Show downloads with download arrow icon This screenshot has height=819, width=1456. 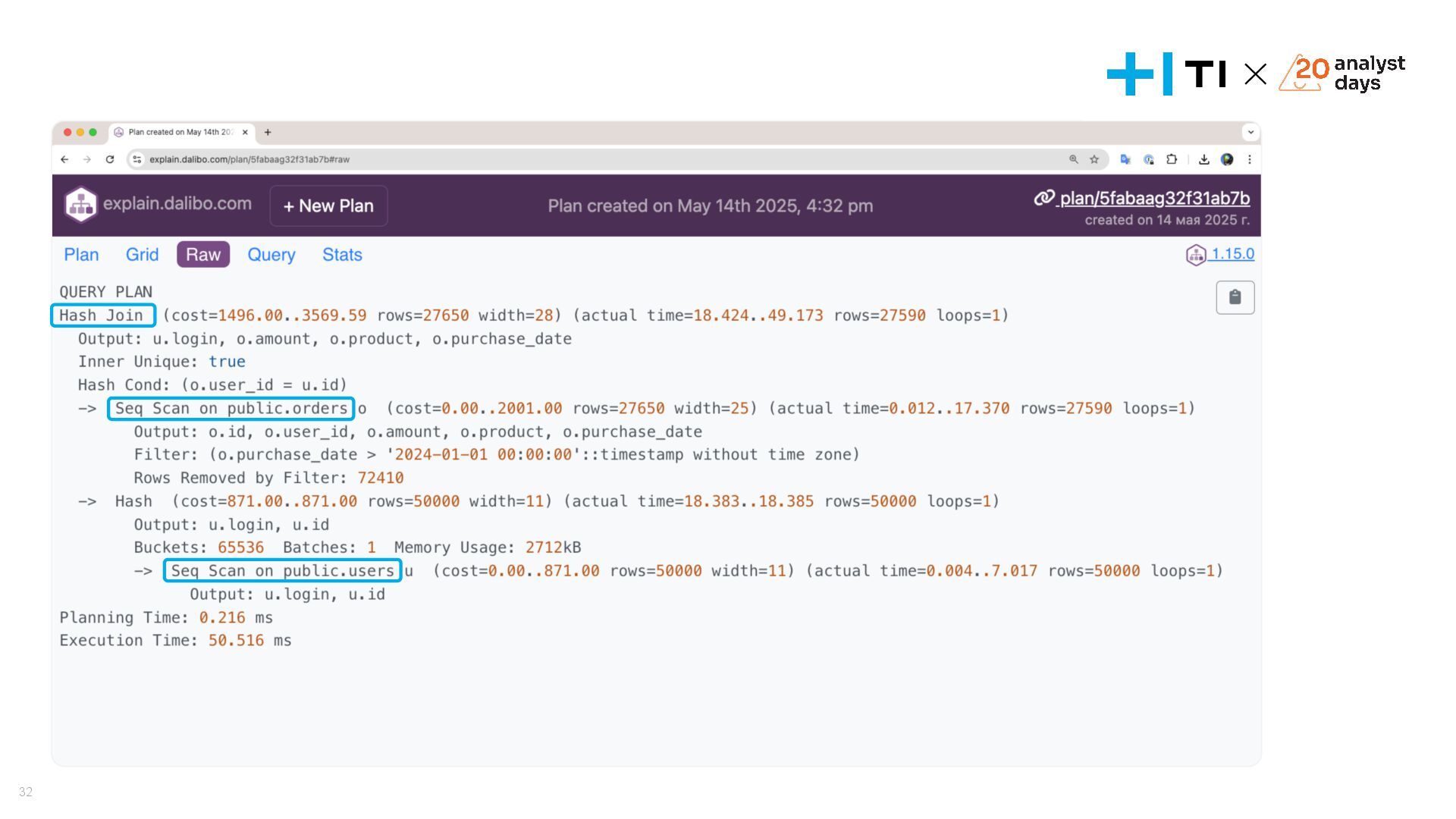[x=1203, y=159]
